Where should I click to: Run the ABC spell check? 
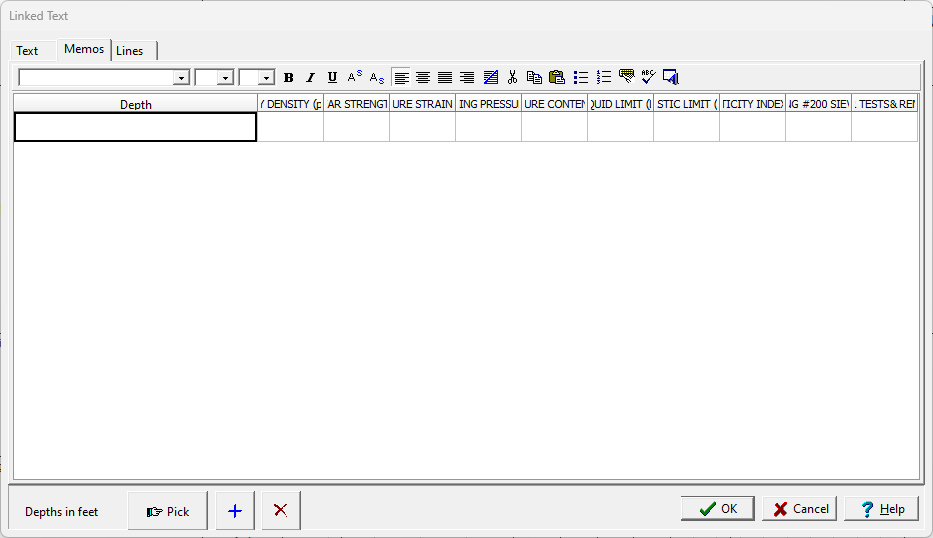point(648,77)
